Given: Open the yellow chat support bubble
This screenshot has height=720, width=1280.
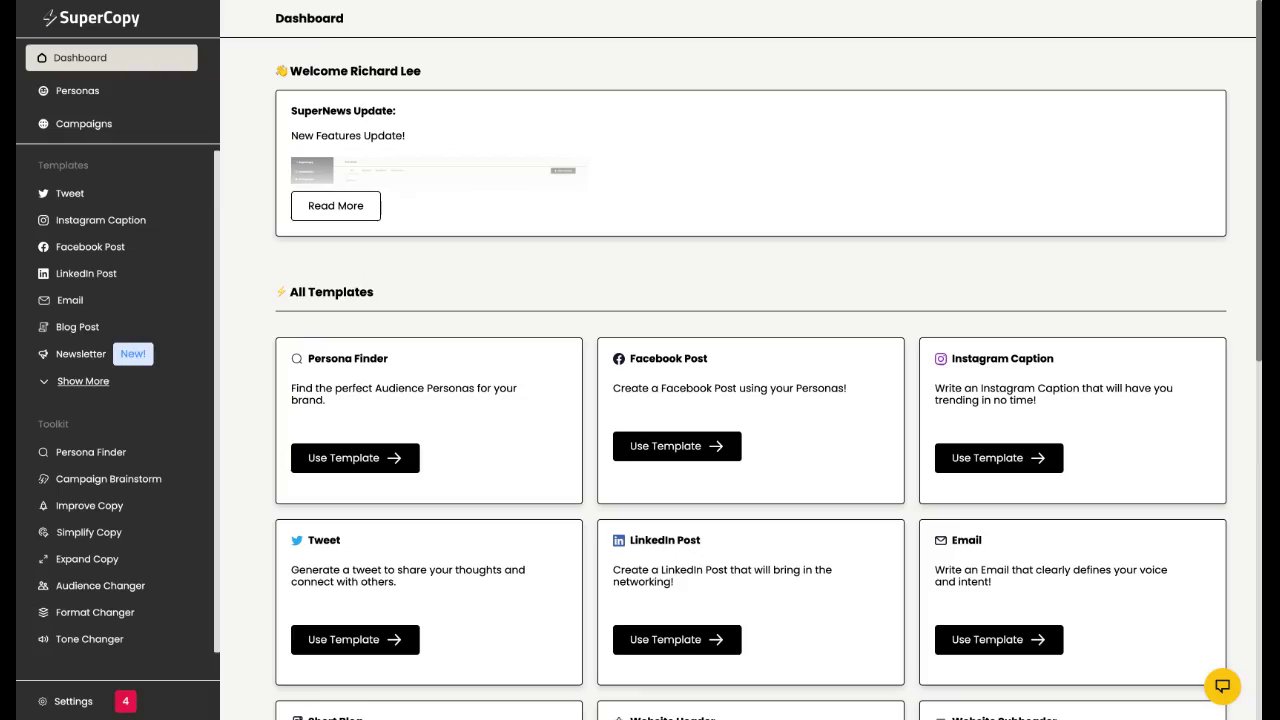Looking at the screenshot, I should [x=1222, y=686].
